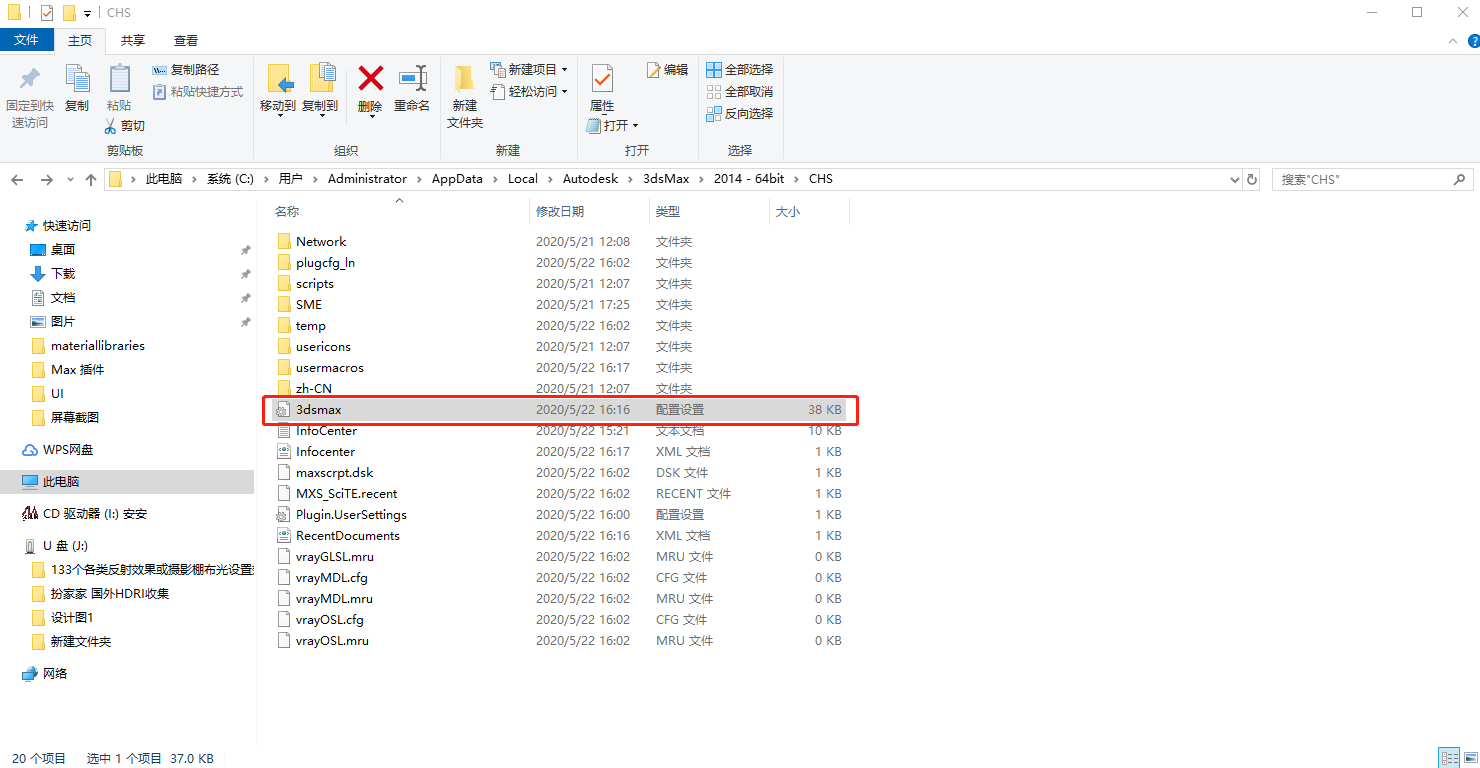The width and height of the screenshot is (1480, 768).
Task: Sort by the Size (大小) column header
Action: [788, 212]
